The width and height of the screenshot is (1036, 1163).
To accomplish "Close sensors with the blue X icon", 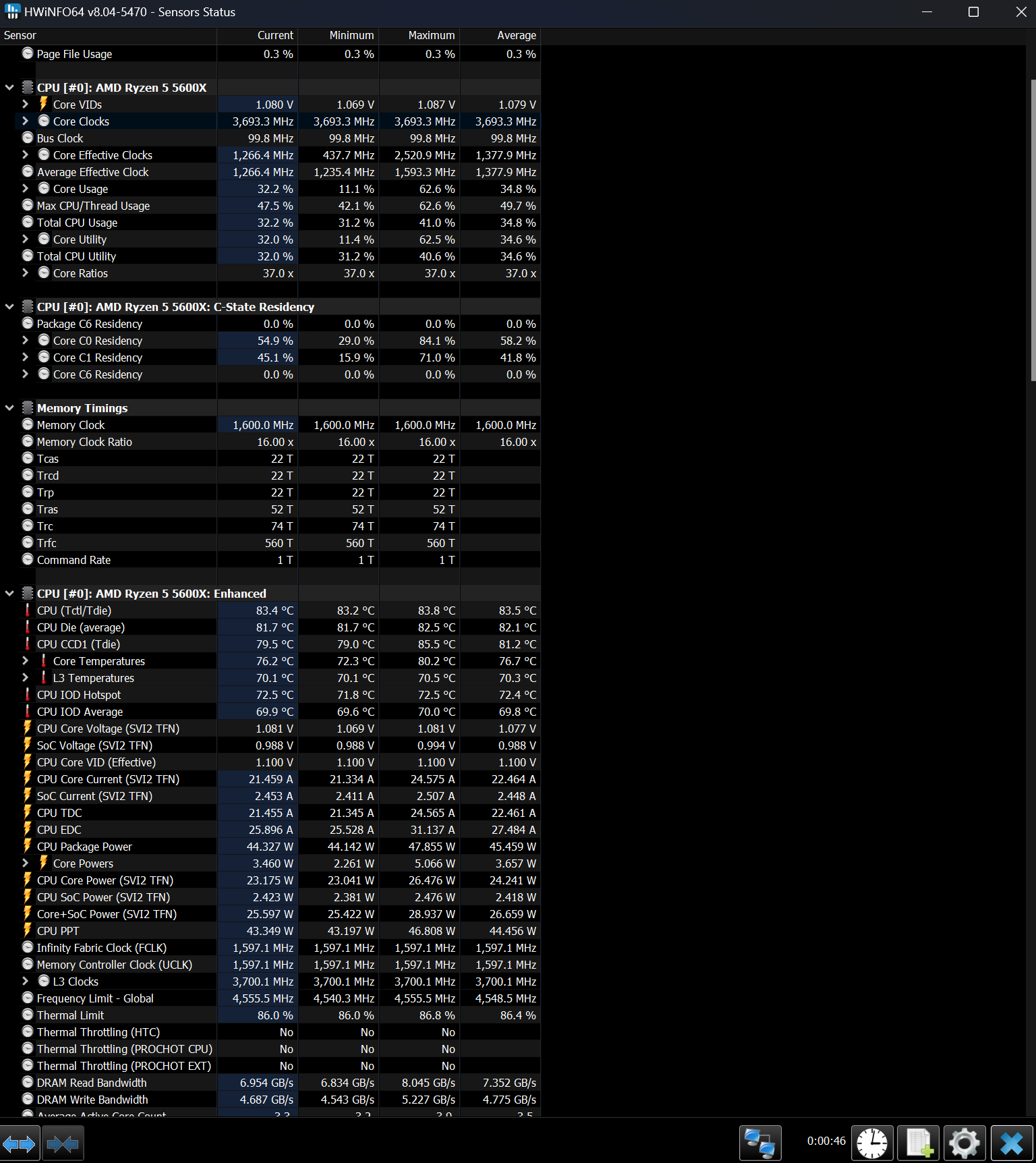I will click(x=1012, y=1143).
